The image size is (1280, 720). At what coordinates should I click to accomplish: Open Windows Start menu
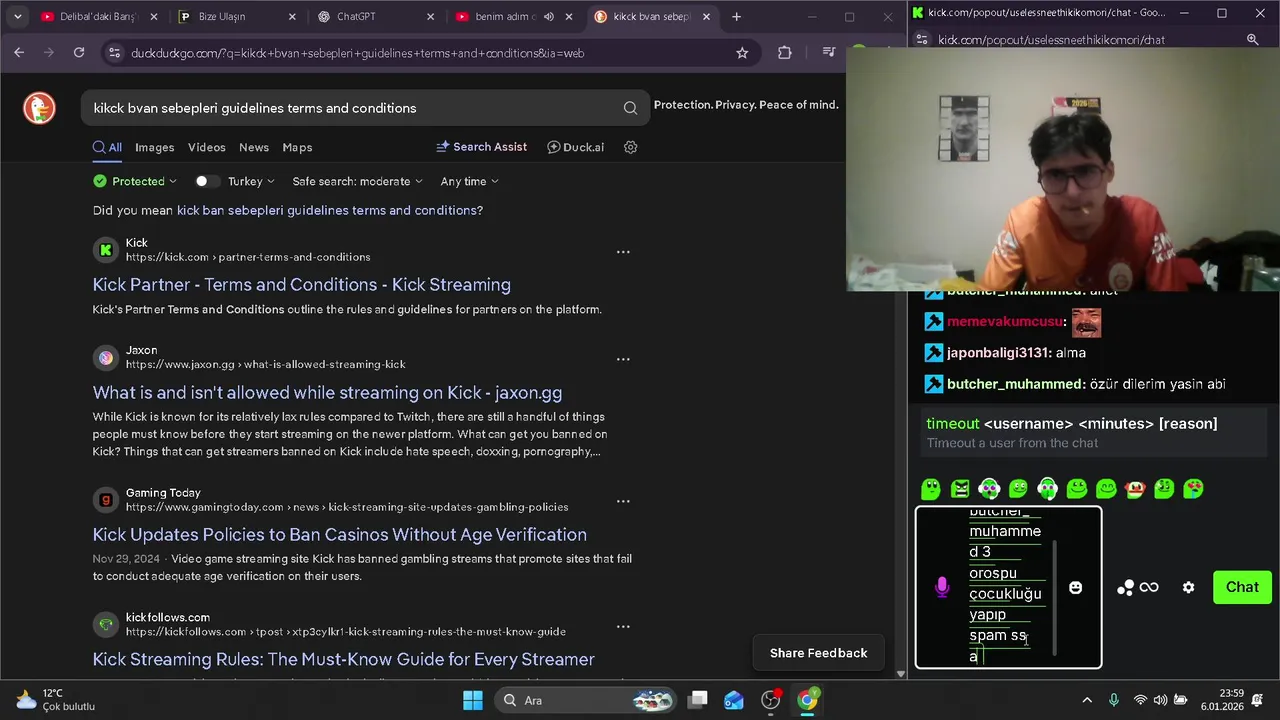click(x=472, y=700)
